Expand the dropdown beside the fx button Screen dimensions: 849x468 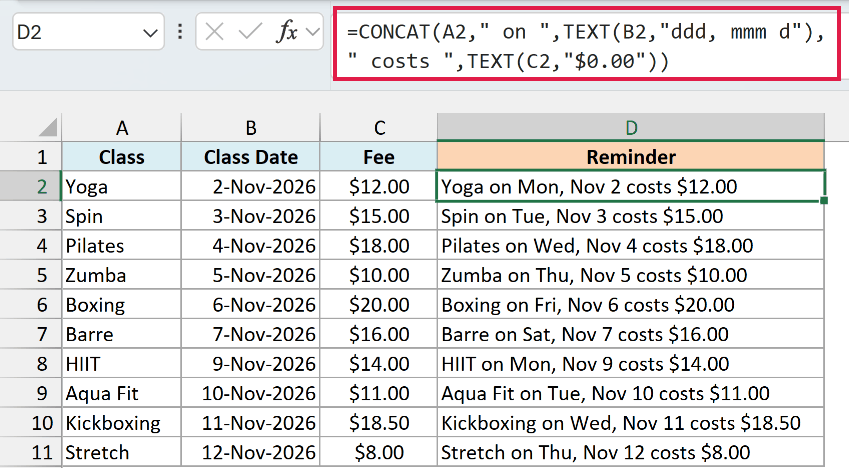(312, 32)
